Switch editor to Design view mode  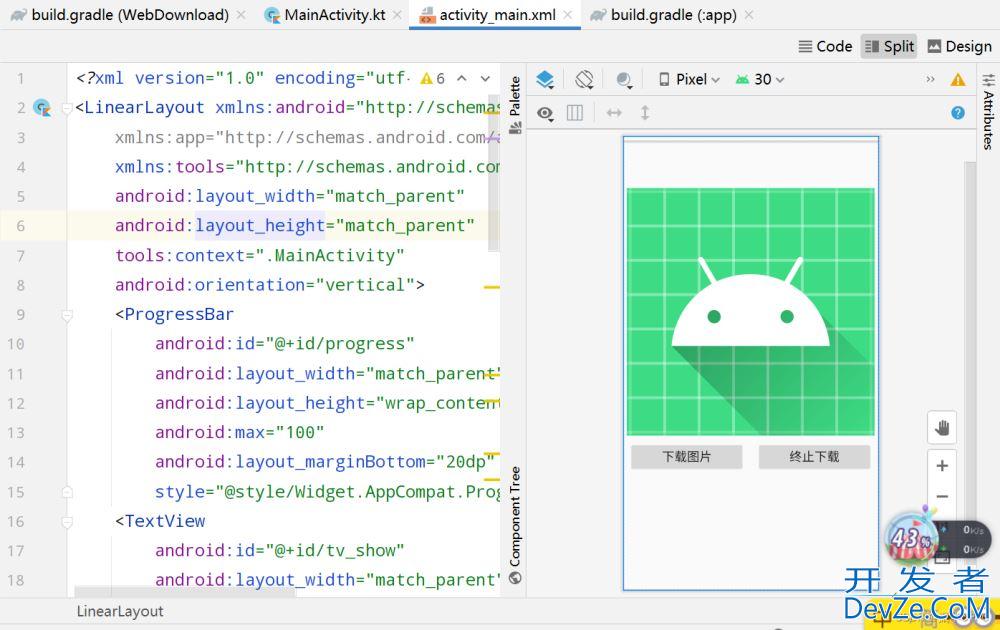click(x=959, y=47)
